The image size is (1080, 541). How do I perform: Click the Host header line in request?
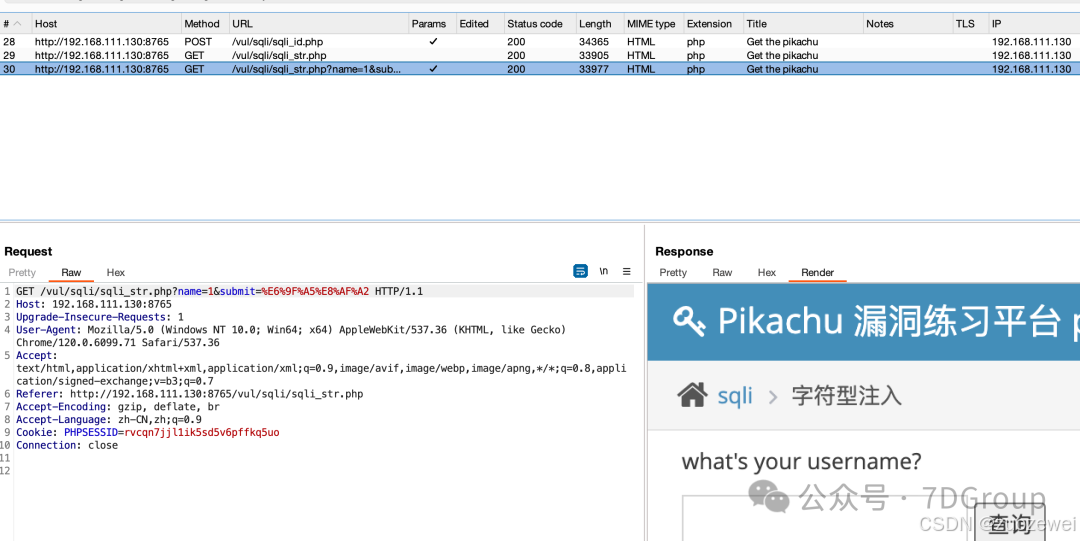coord(94,304)
